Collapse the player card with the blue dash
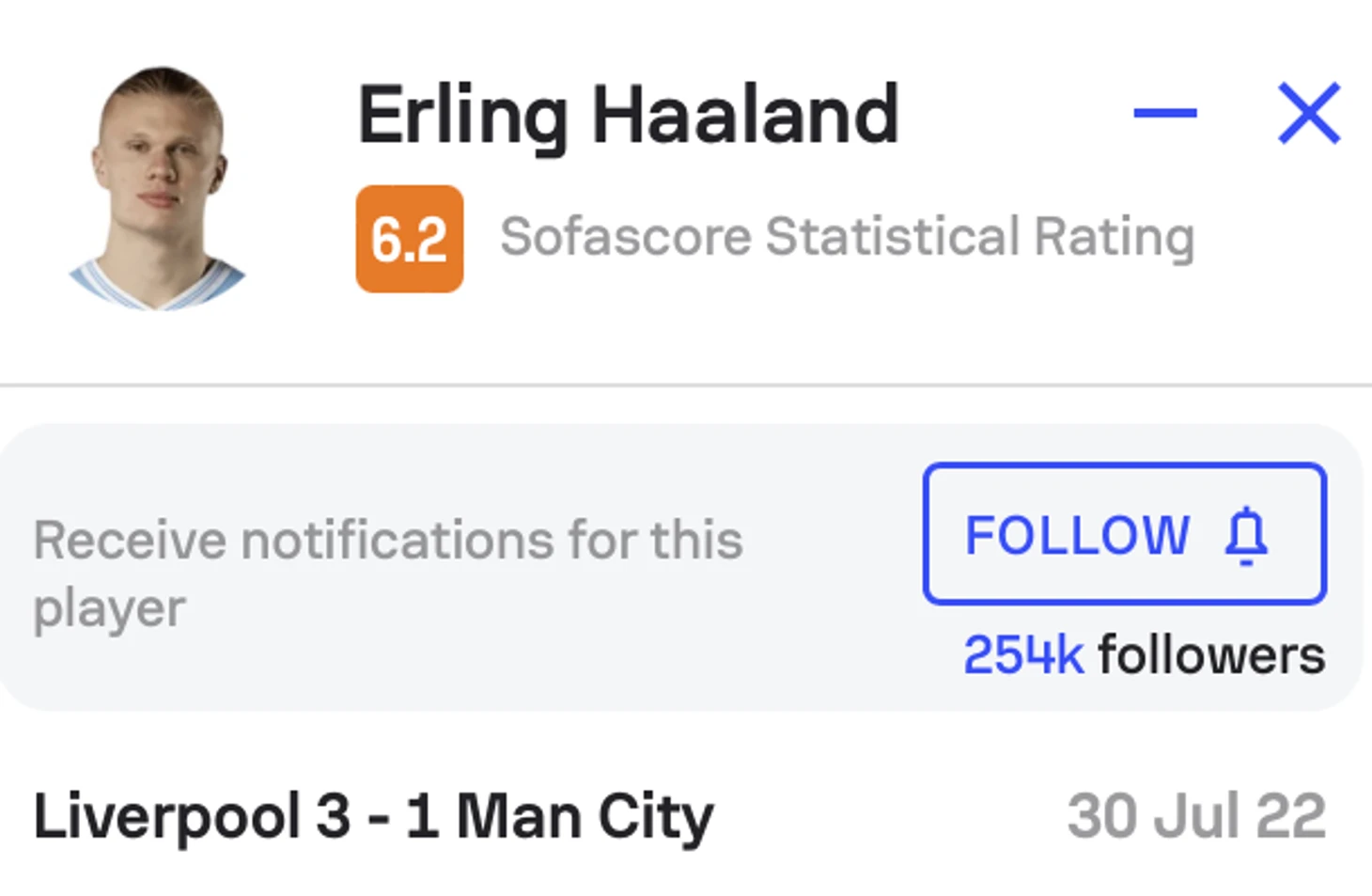1372x896 pixels. [x=1164, y=113]
